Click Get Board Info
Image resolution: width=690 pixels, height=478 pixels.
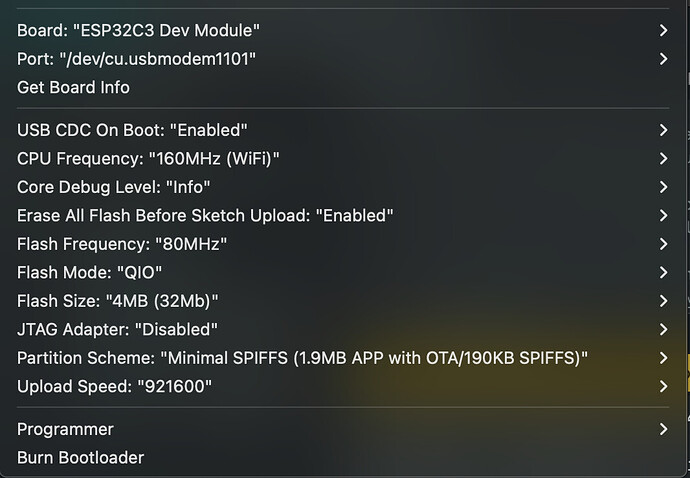73,87
